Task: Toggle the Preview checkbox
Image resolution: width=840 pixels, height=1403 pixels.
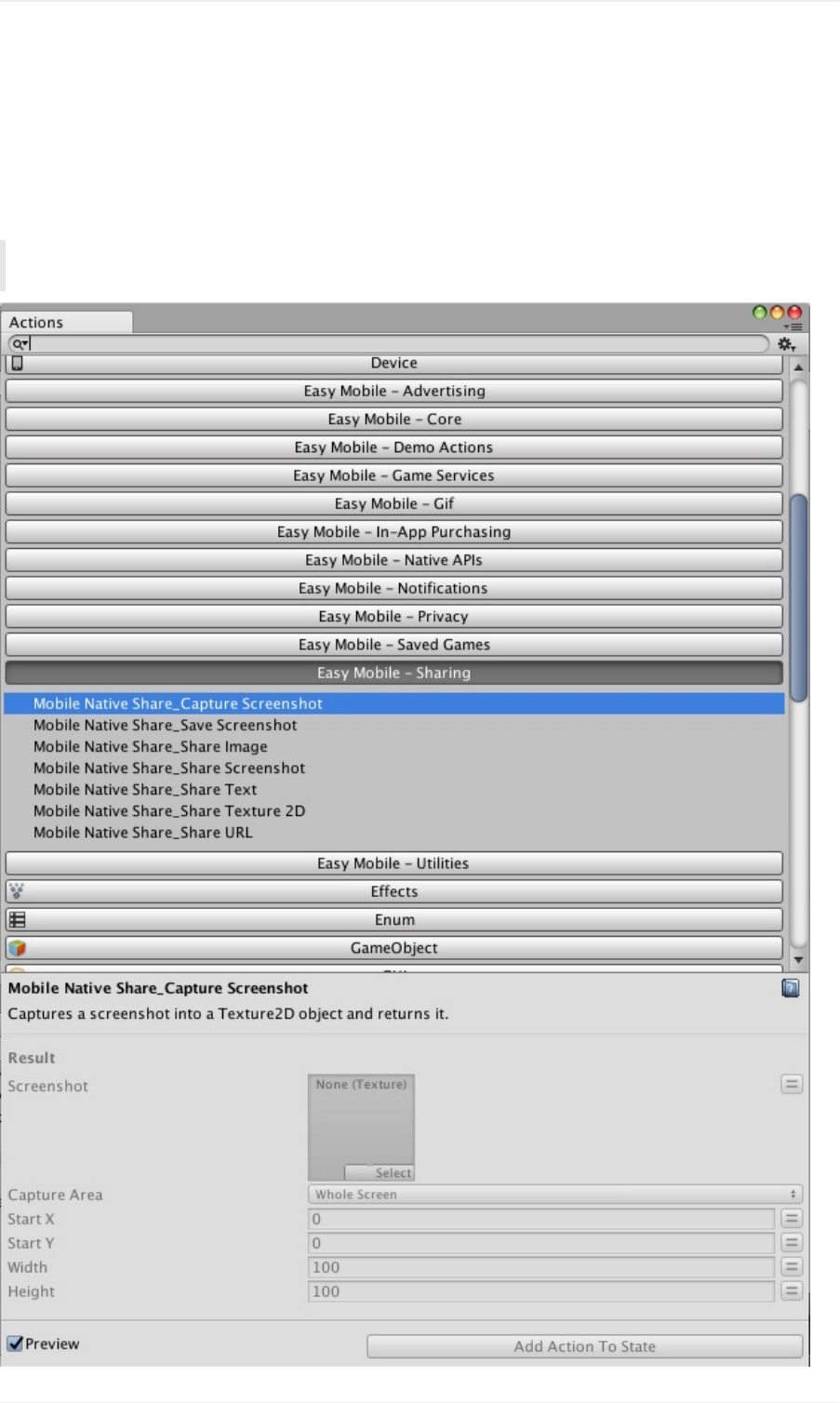Action: 15,1343
